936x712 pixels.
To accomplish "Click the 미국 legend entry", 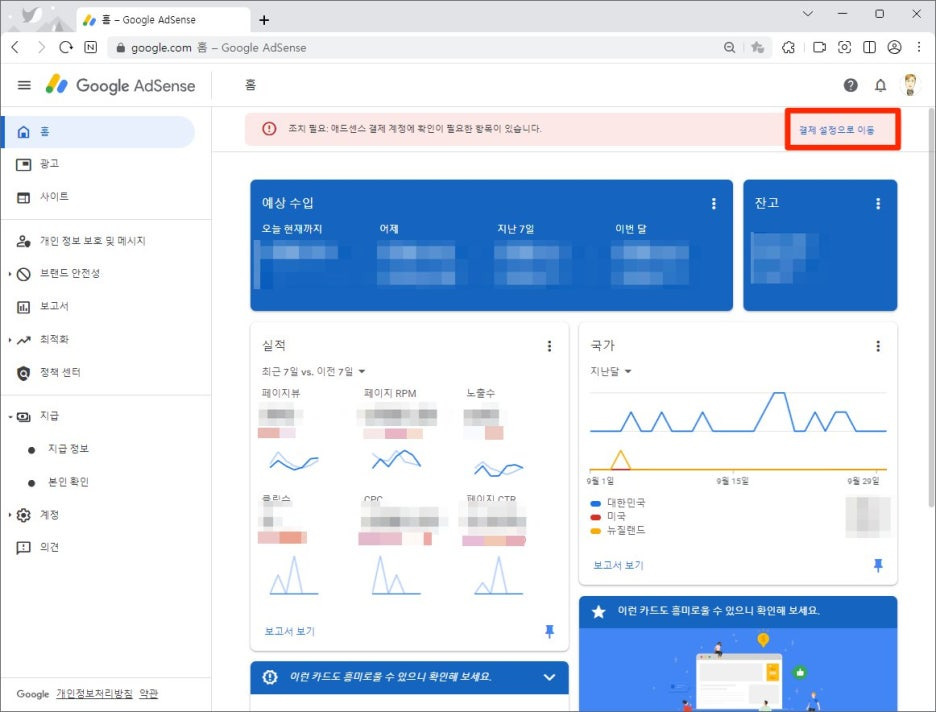I will (x=608, y=516).
